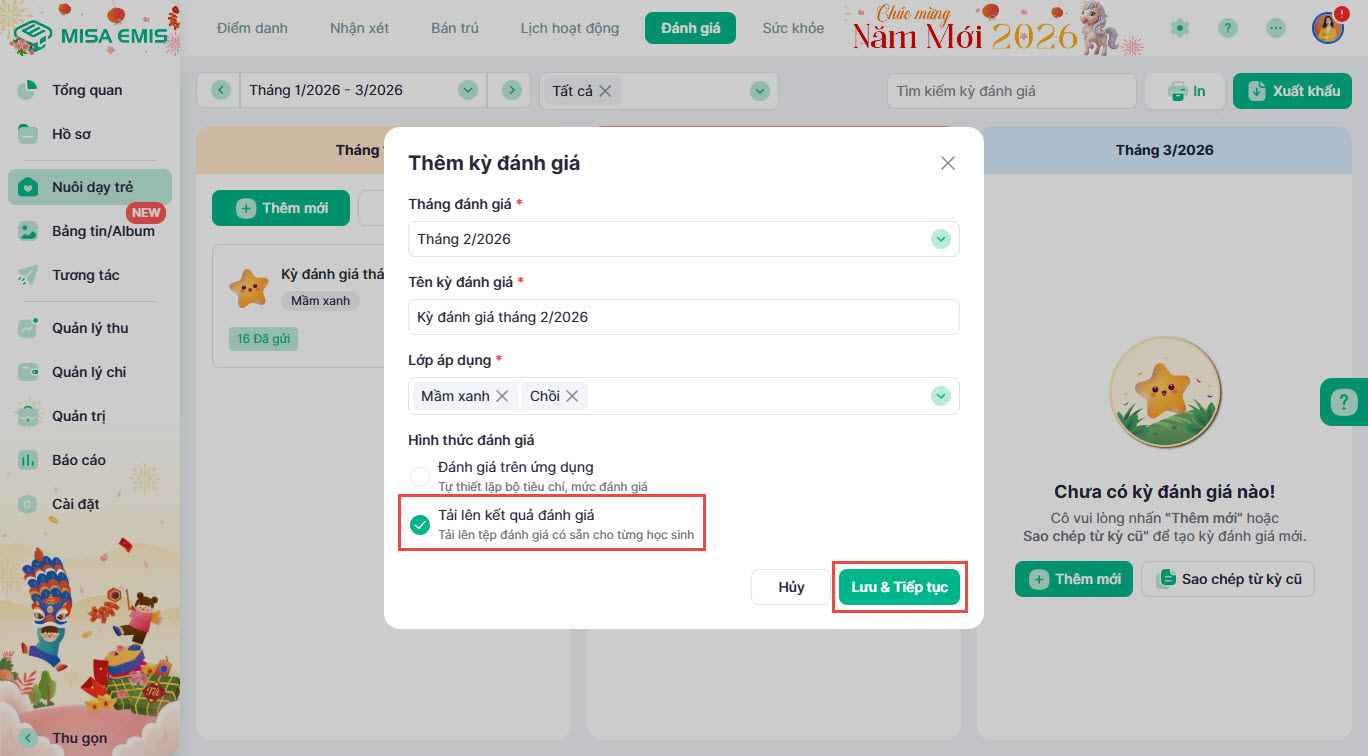Close the Thêm kỳ đánh giá dialog

(948, 163)
